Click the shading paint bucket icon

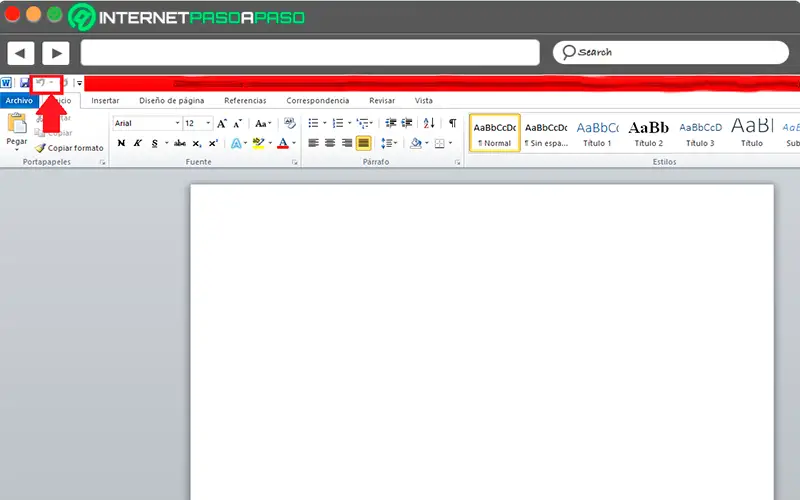point(416,143)
